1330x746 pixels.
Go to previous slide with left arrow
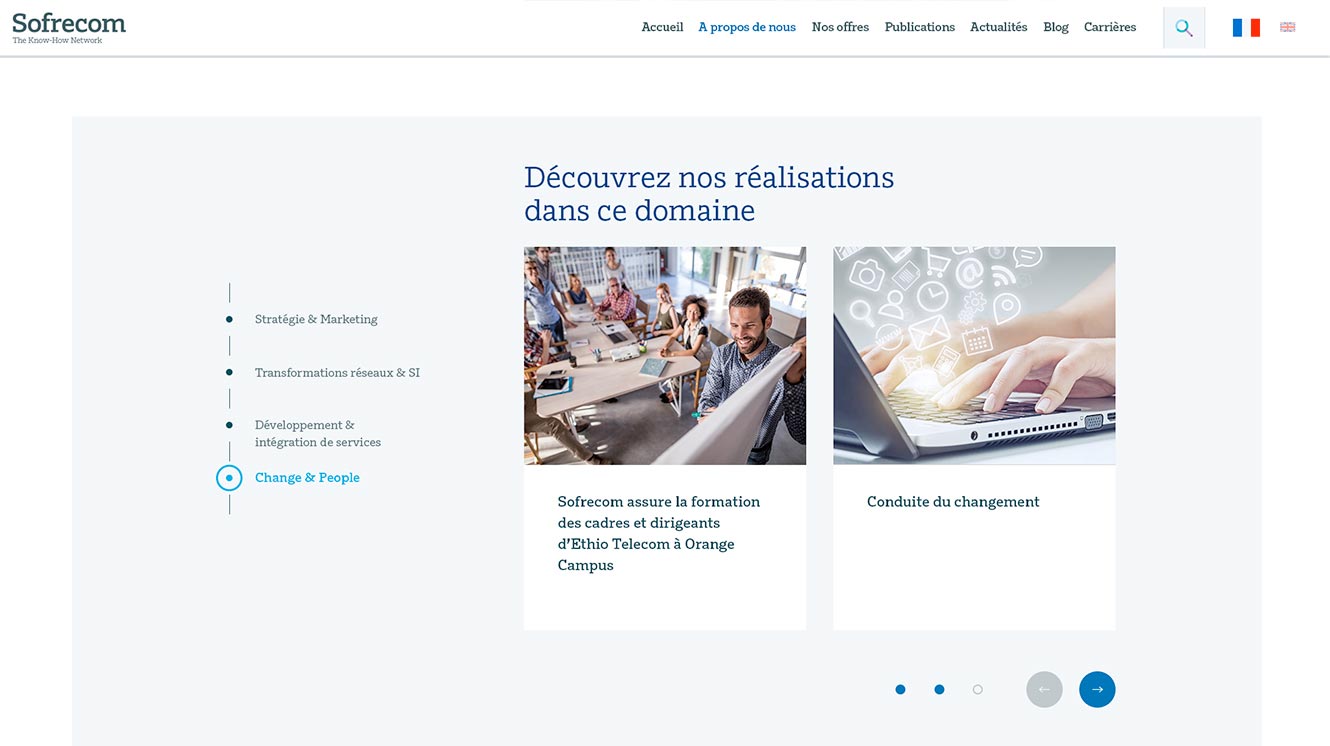(x=1044, y=689)
